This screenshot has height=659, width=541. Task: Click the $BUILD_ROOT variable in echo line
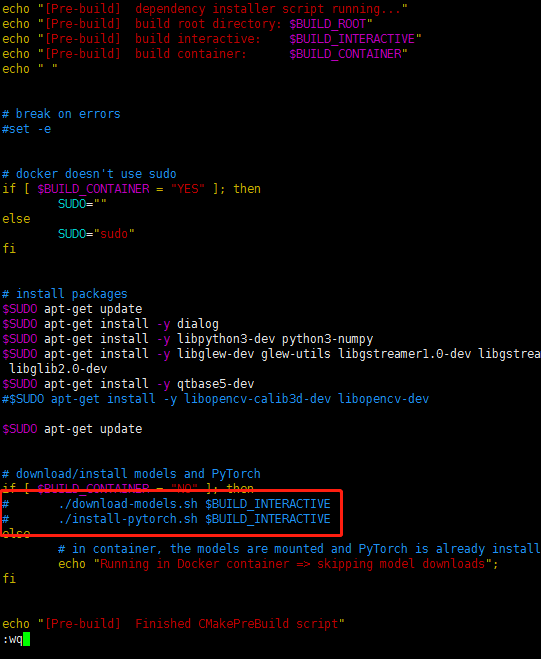(327, 24)
